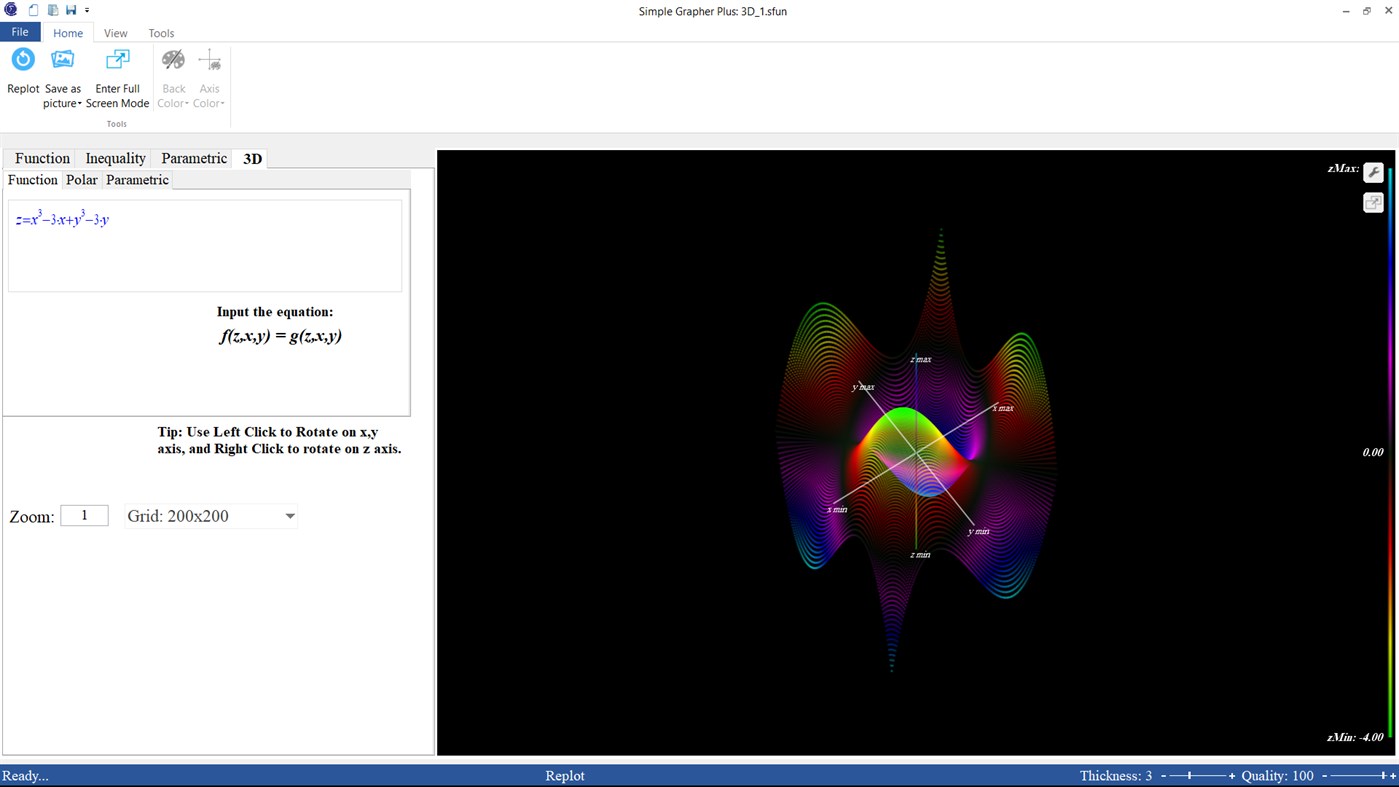The width and height of the screenshot is (1399, 787).
Task: Click the Save as picture icon
Action: pos(62,60)
